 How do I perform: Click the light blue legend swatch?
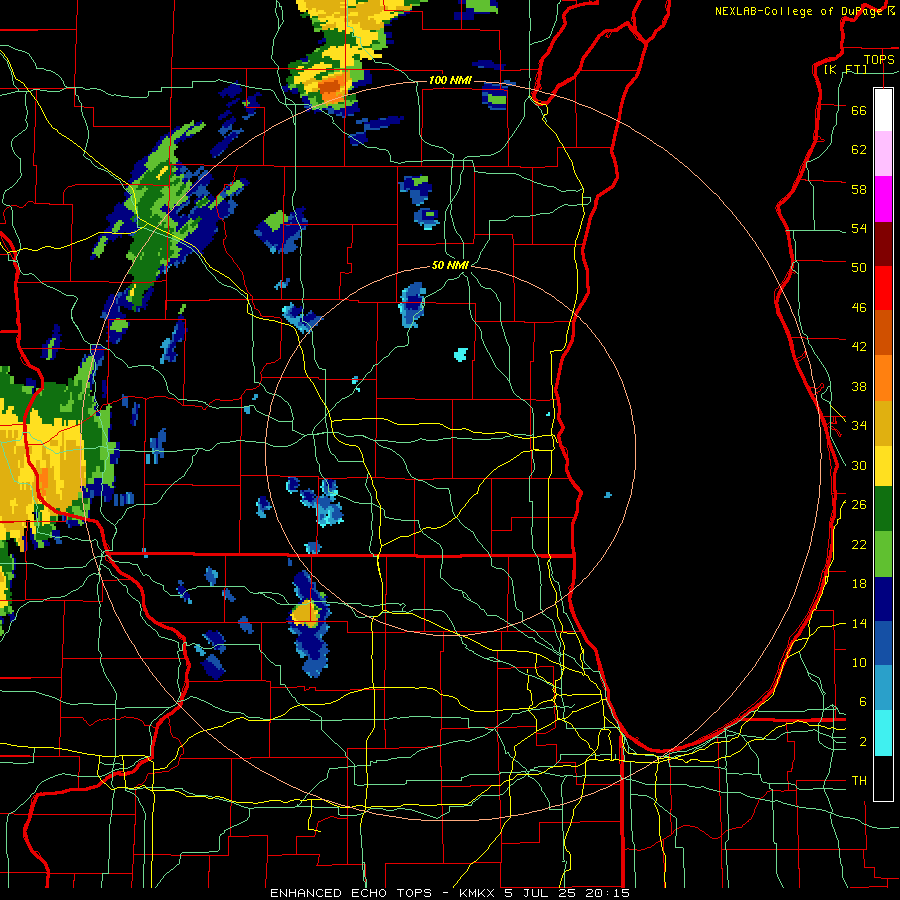[x=883, y=688]
